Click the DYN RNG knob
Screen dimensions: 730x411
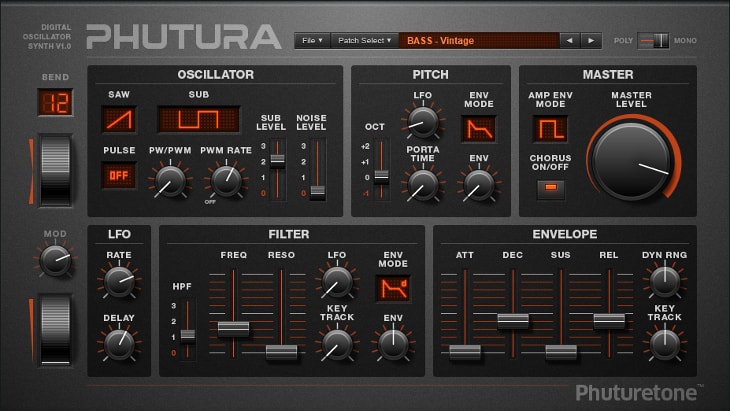665,282
